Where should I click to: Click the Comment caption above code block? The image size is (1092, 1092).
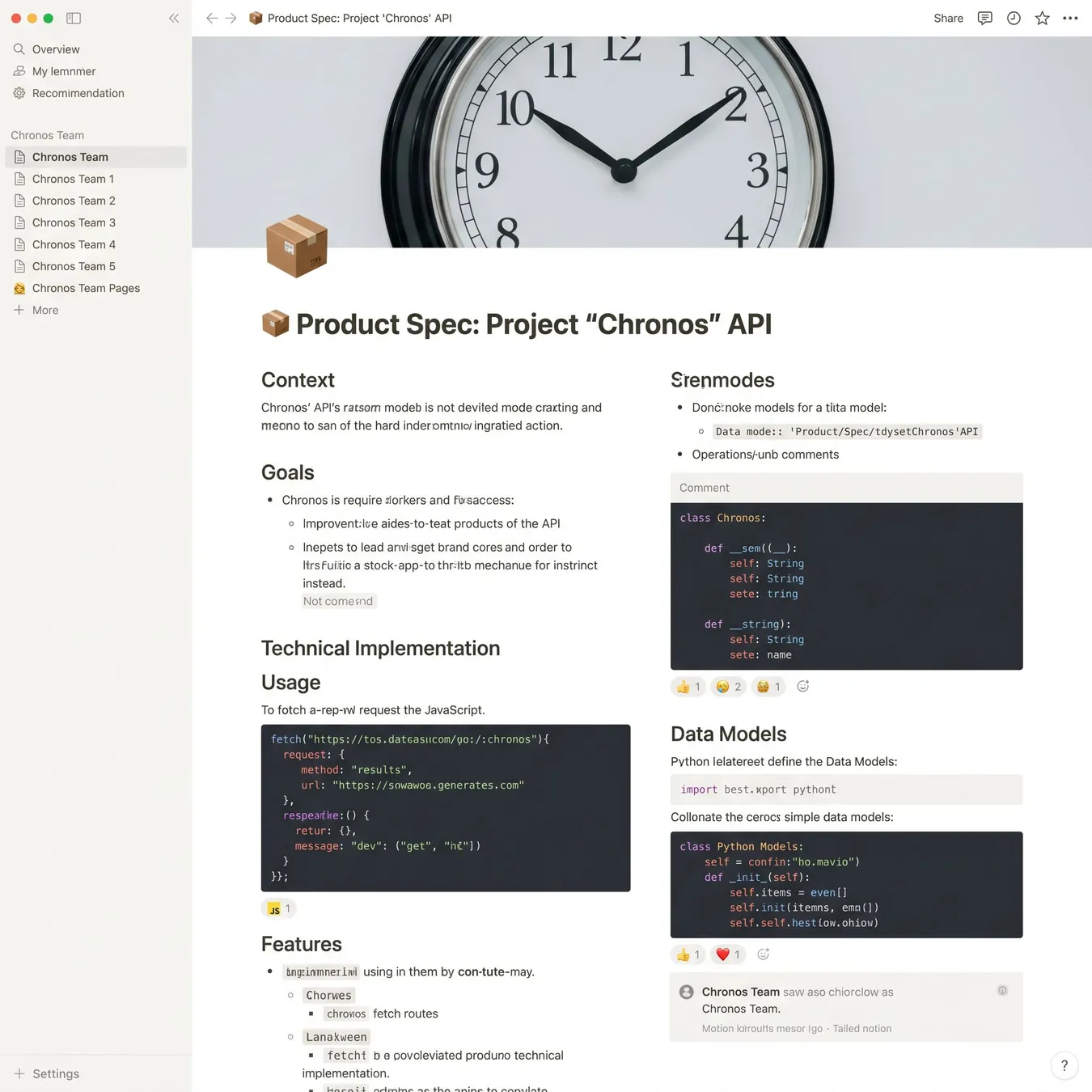[704, 488]
